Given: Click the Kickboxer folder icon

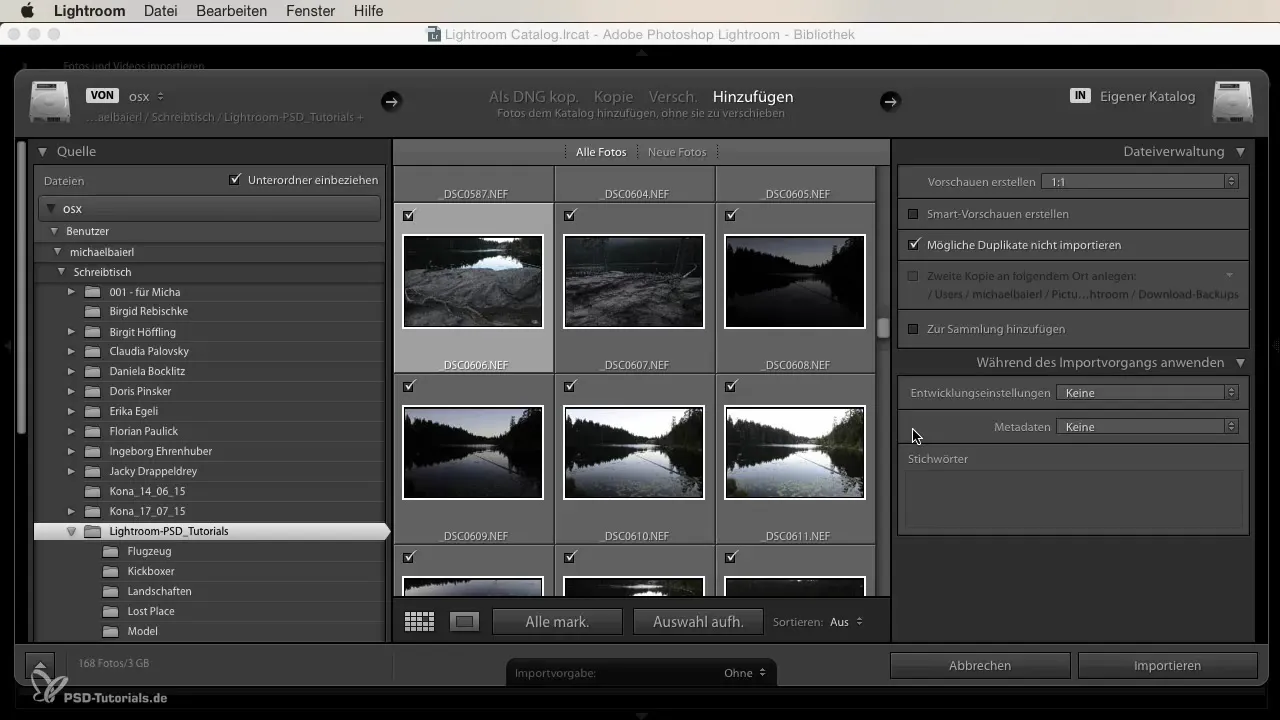Looking at the screenshot, I should [x=110, y=571].
